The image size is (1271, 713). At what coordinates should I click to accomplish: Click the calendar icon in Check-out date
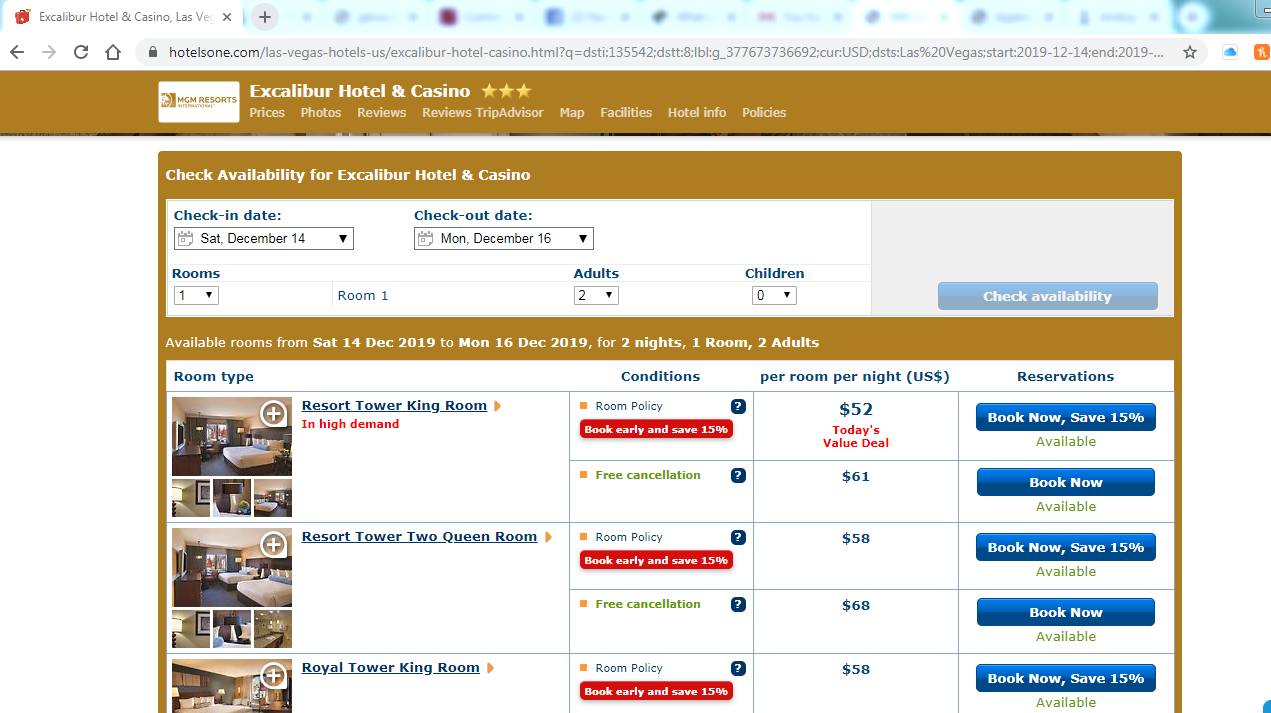click(x=424, y=239)
